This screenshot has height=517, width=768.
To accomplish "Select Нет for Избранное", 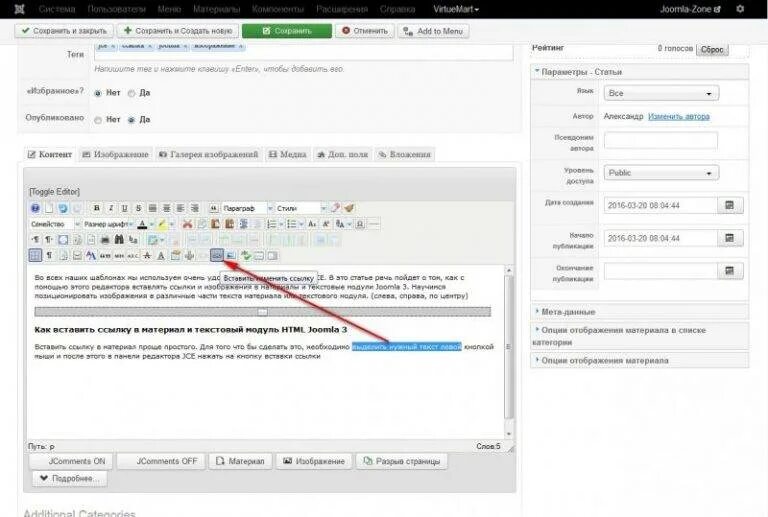I will (98, 93).
